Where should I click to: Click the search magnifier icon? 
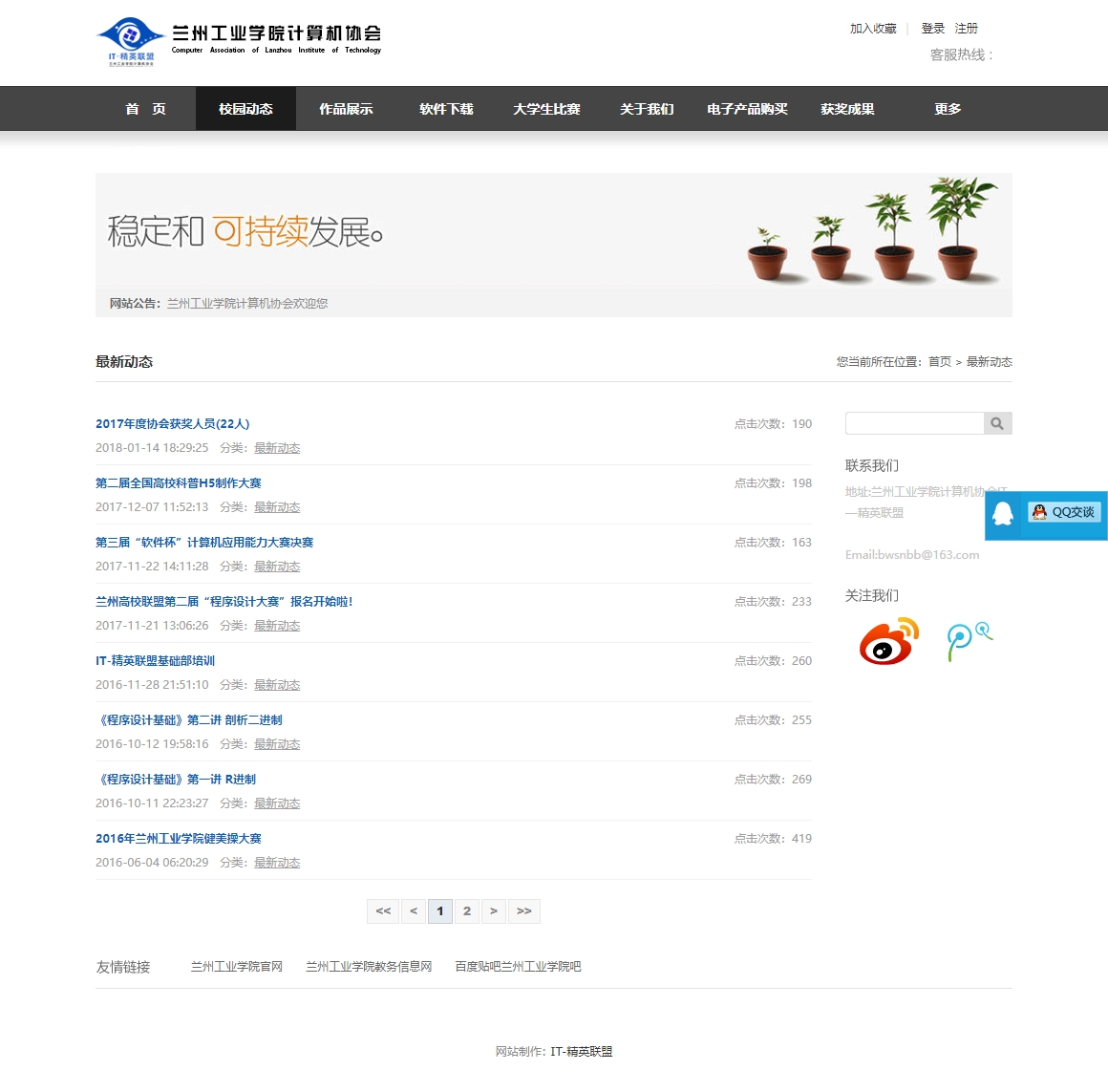click(x=997, y=423)
